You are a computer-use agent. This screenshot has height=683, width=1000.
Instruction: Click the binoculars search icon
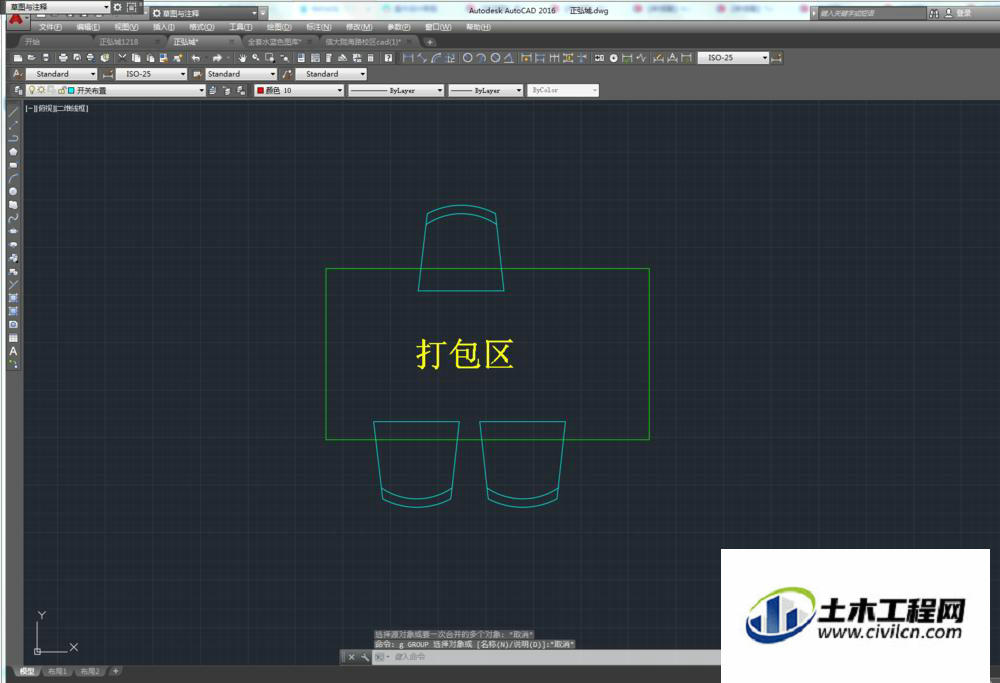[x=934, y=13]
